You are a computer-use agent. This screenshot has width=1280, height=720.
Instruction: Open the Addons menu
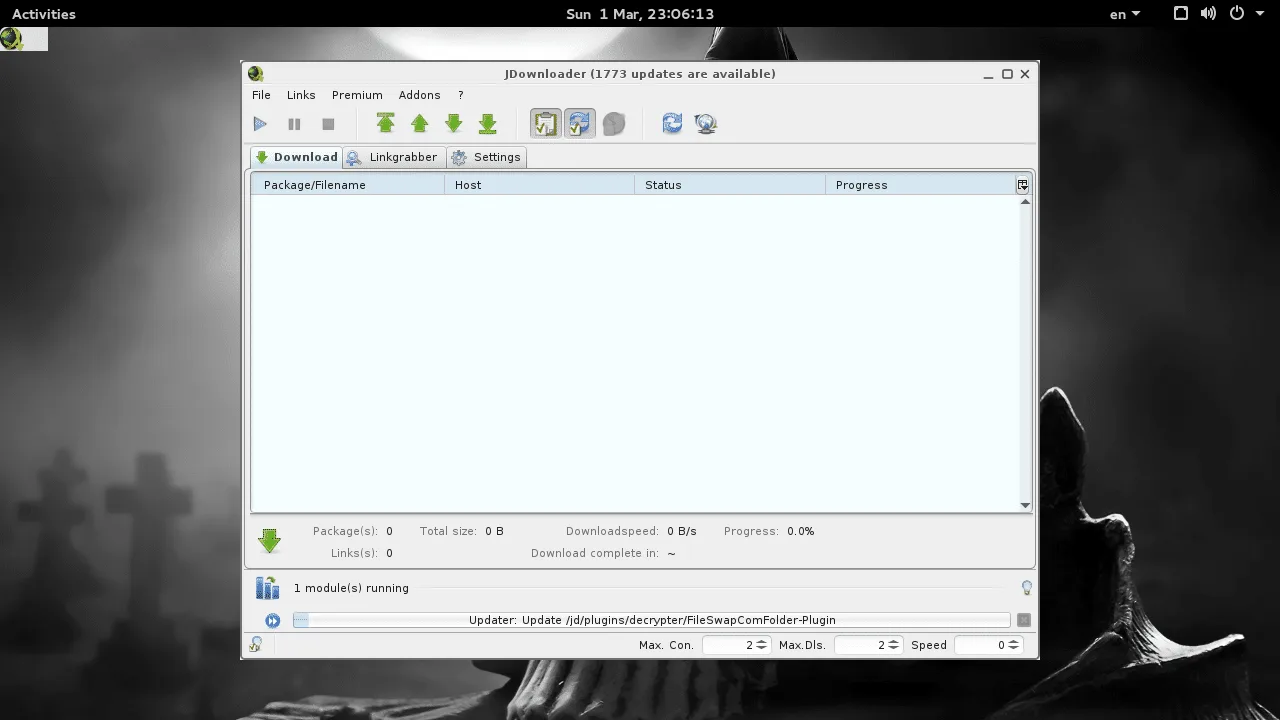coord(419,95)
